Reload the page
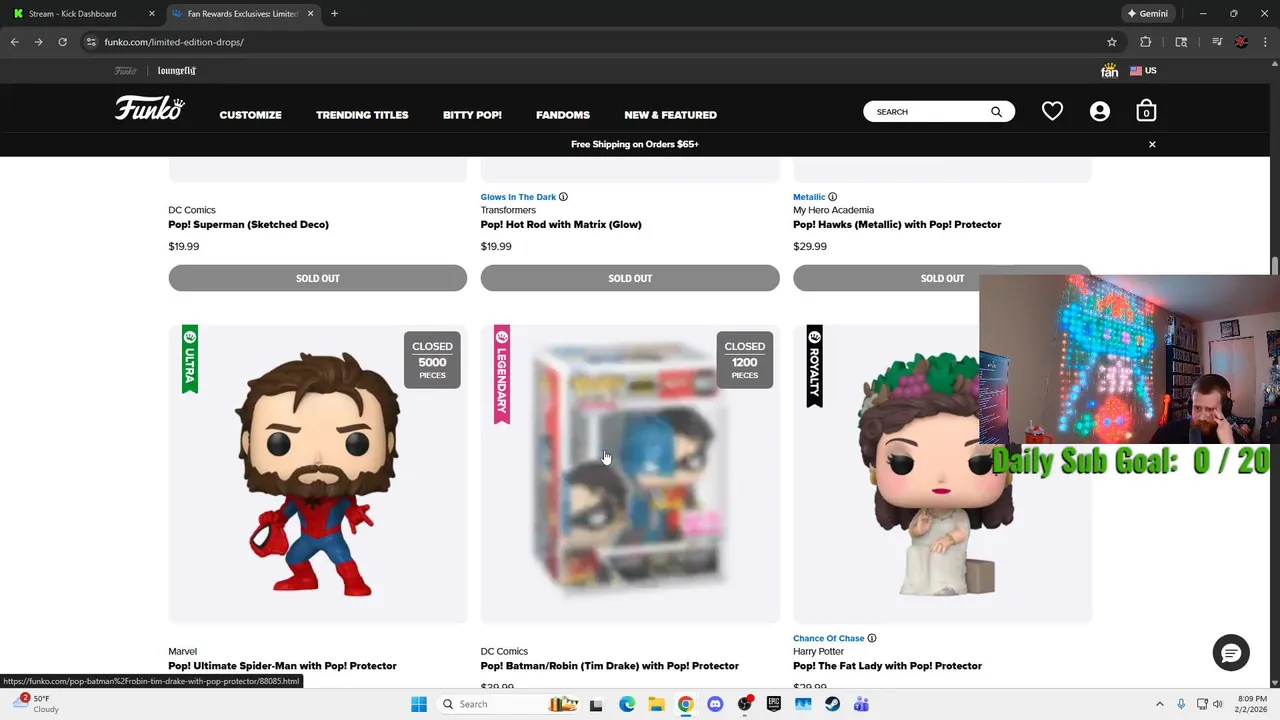 [62, 42]
